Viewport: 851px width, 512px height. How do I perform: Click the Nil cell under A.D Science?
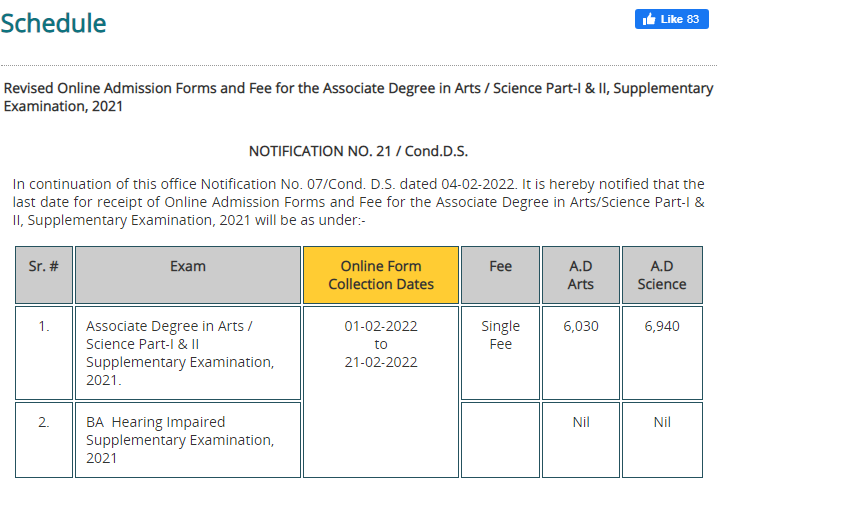tap(662, 440)
